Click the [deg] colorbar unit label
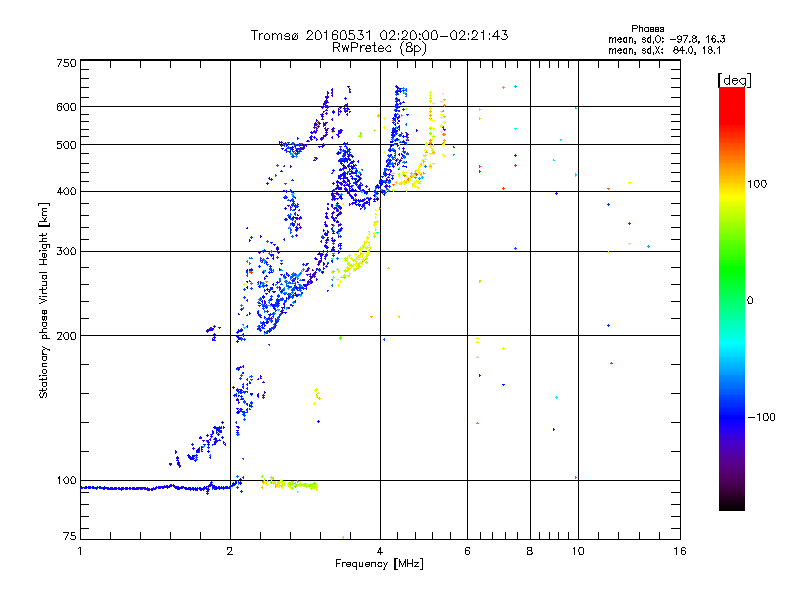This screenshot has width=800, height=600. 735,79
